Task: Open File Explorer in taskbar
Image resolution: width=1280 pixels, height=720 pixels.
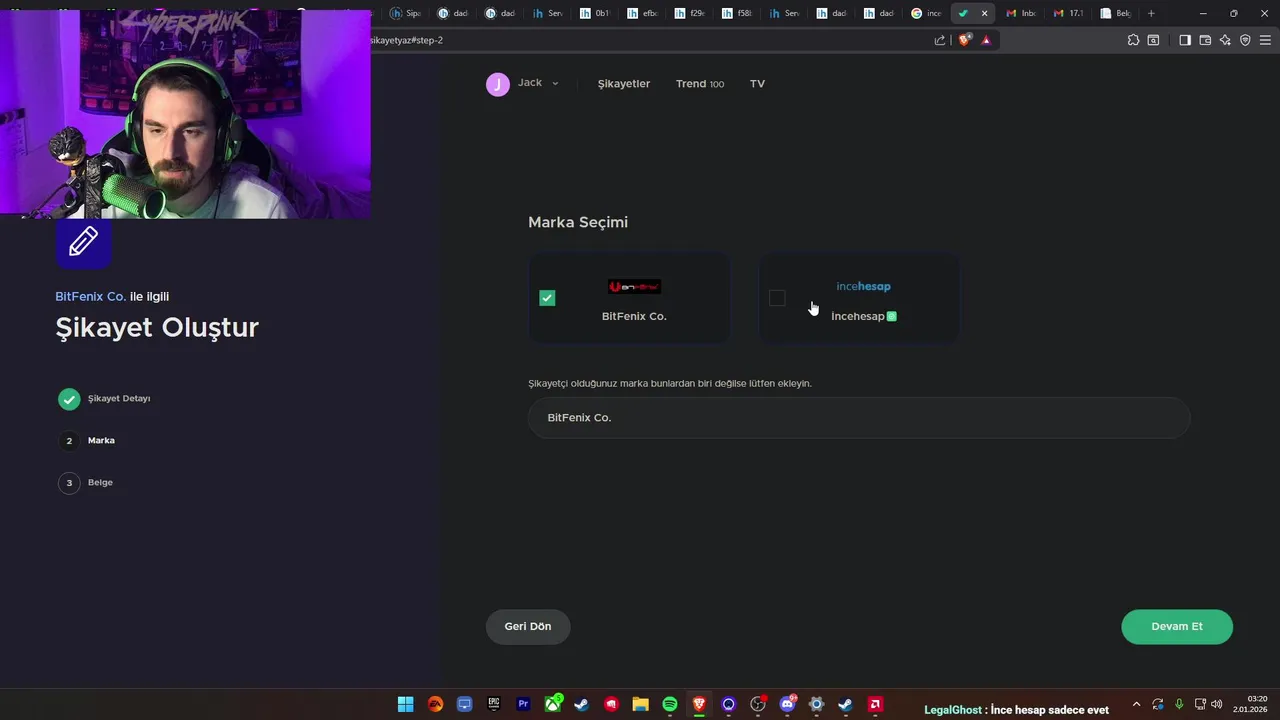Action: point(640,704)
